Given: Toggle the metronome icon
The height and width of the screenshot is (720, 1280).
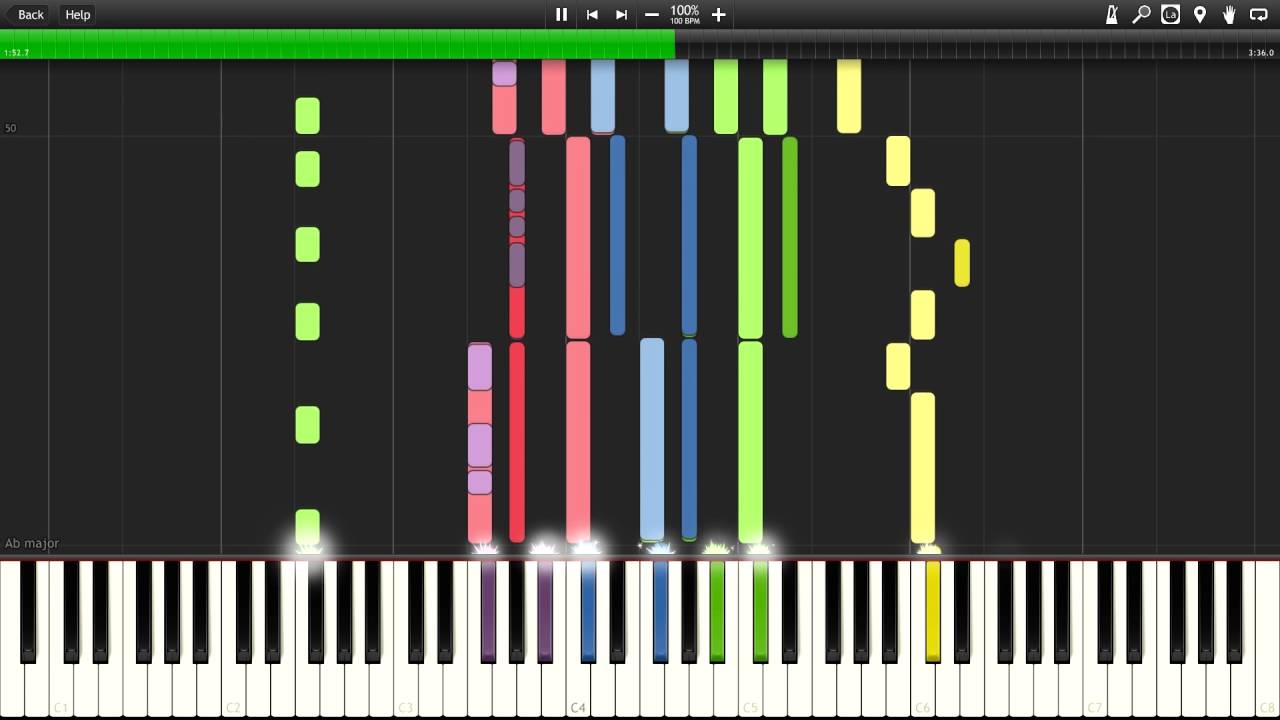Looking at the screenshot, I should coord(1112,14).
